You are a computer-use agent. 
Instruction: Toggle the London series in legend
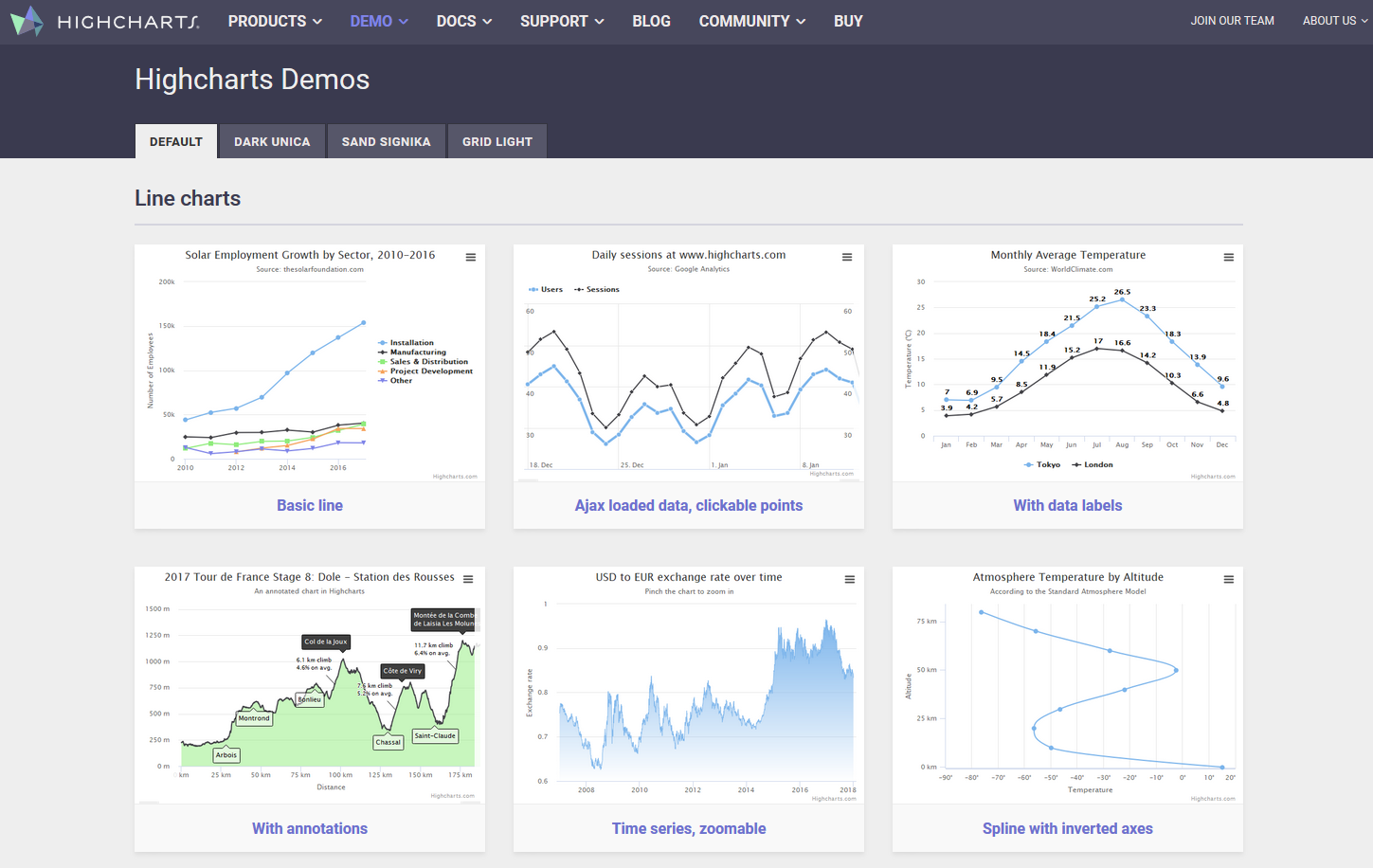pyautogui.click(x=1093, y=465)
